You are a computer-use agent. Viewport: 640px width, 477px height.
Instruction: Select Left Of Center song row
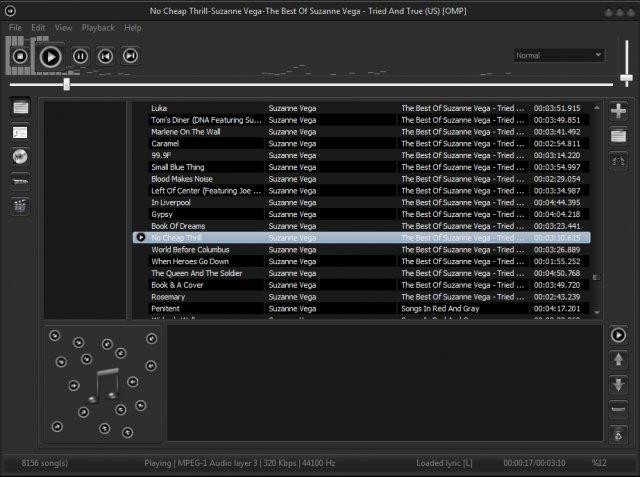361,191
